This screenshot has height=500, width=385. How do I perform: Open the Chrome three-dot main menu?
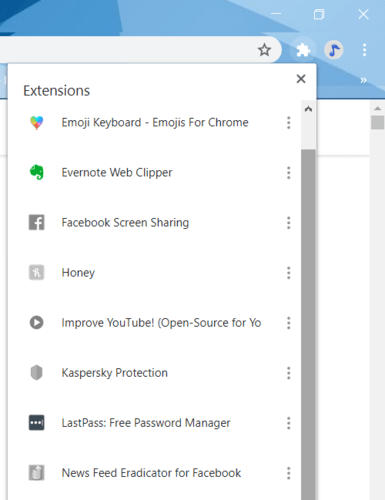coord(365,50)
